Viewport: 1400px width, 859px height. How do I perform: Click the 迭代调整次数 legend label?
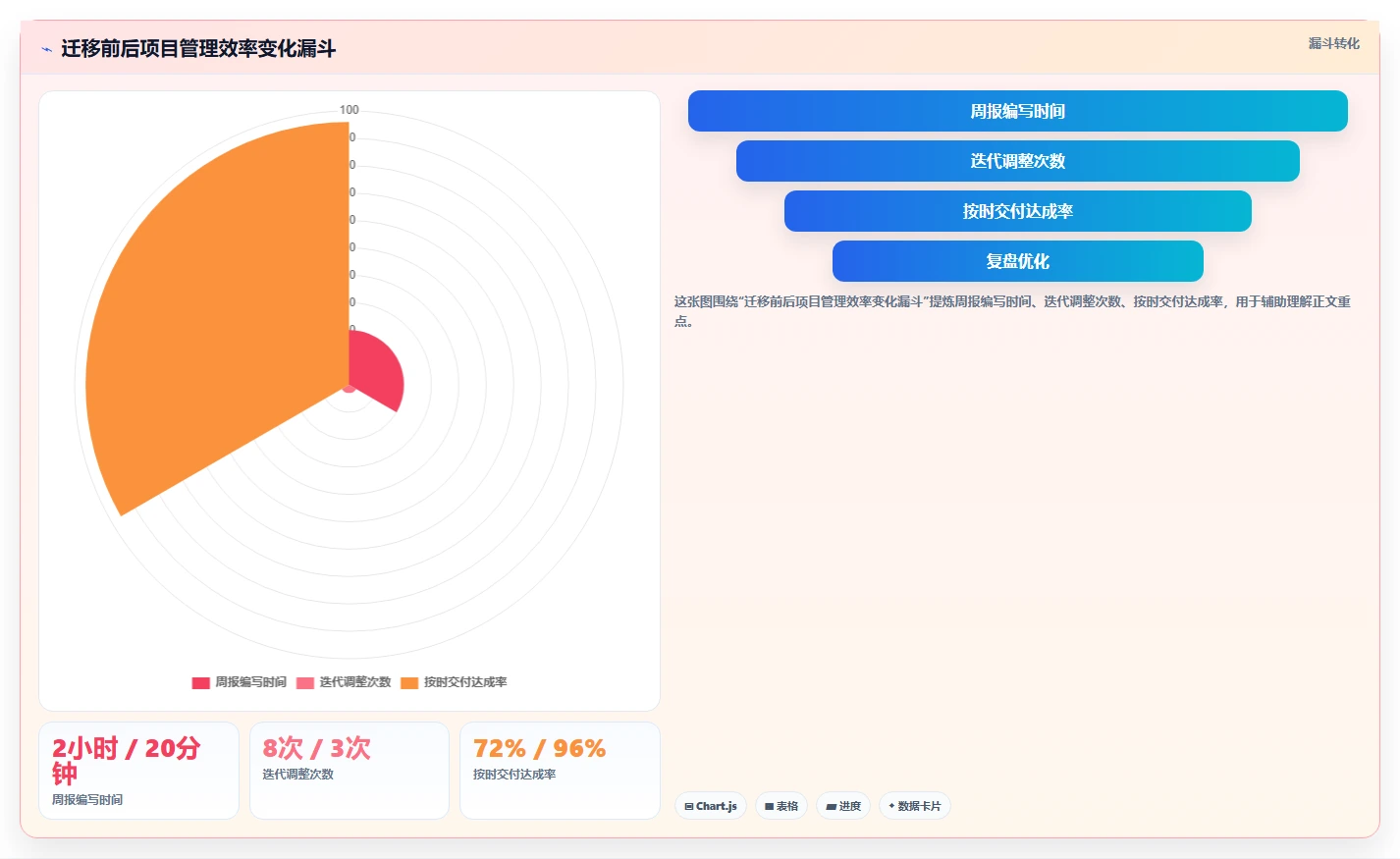355,682
